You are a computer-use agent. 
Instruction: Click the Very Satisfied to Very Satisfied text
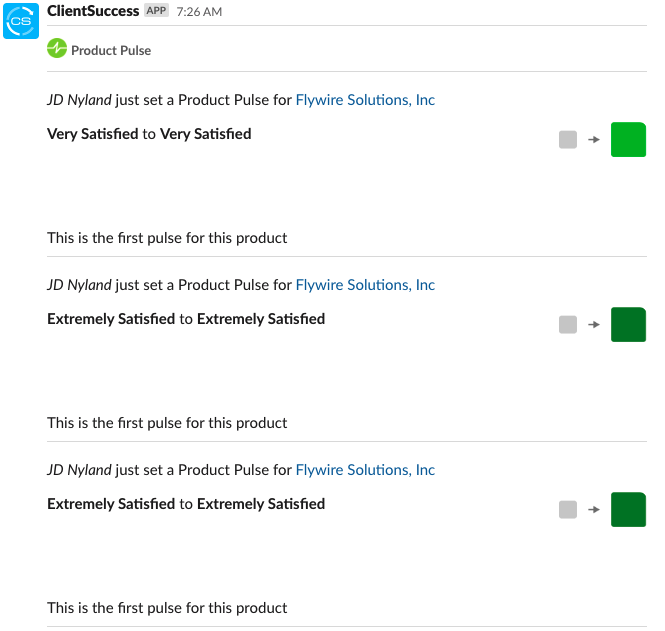click(x=149, y=134)
